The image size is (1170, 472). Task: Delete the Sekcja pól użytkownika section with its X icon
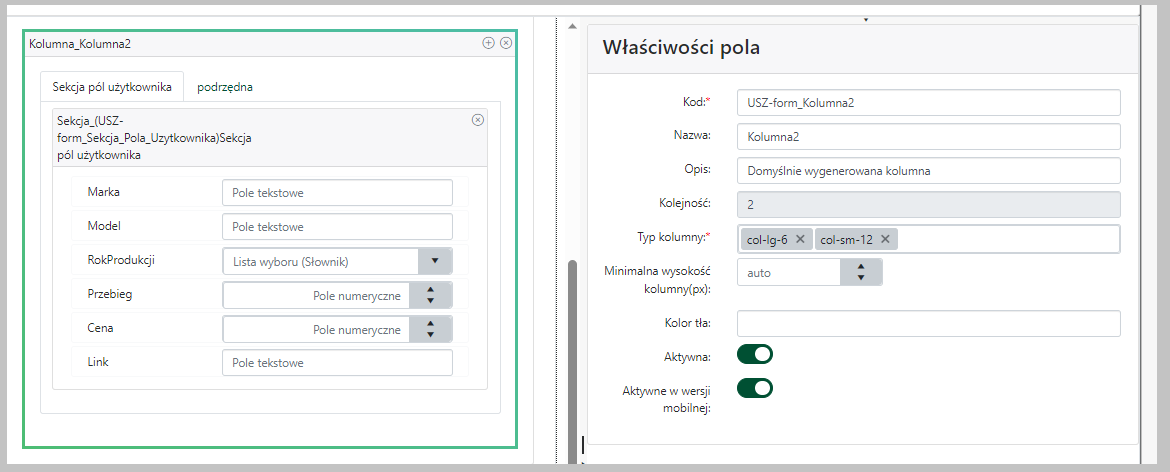(478, 120)
